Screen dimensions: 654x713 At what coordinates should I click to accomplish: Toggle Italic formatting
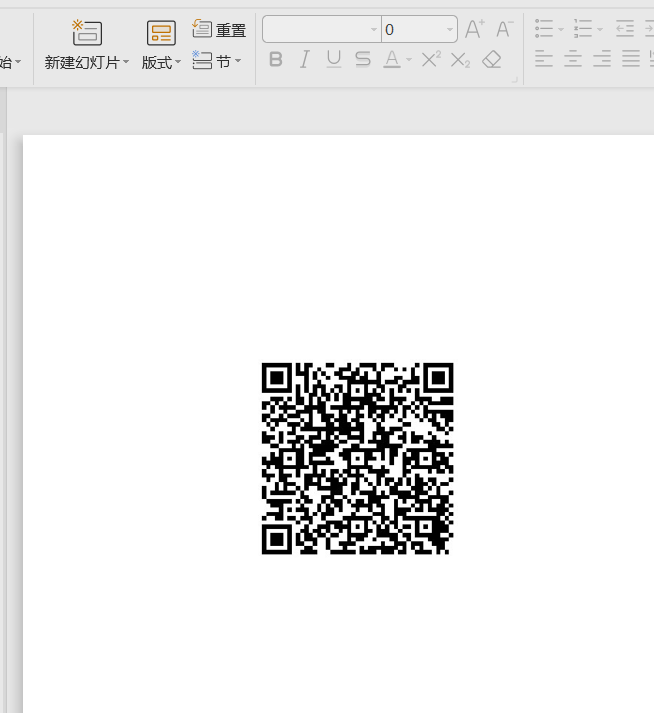click(x=305, y=60)
